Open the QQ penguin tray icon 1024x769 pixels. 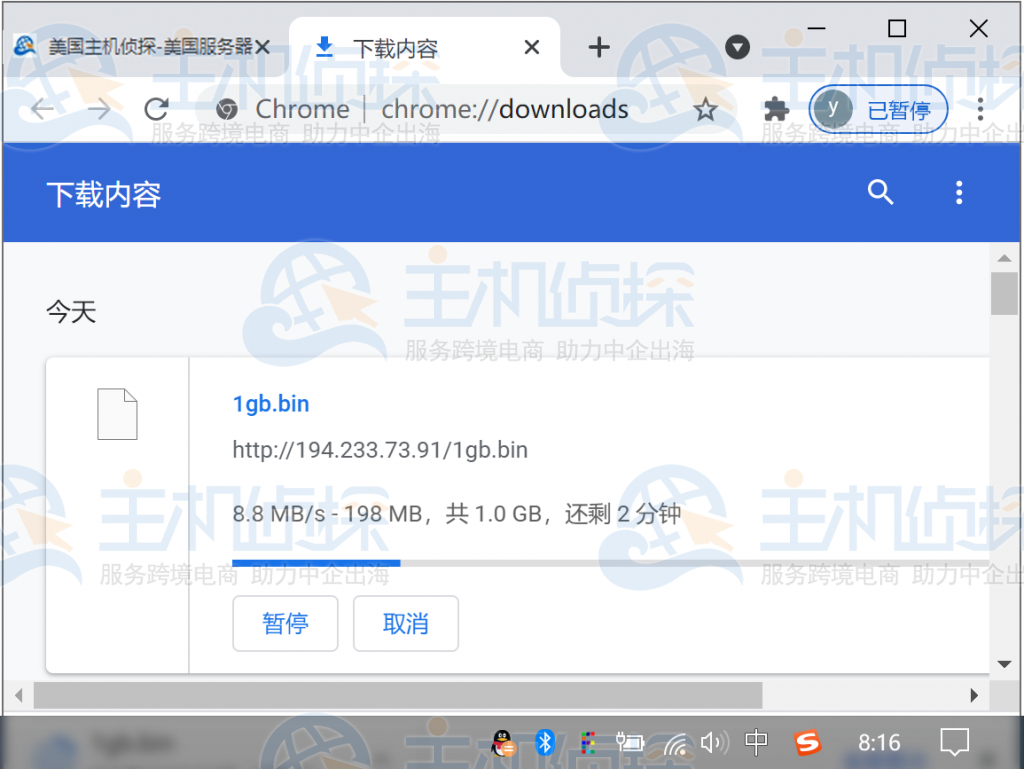[x=504, y=742]
